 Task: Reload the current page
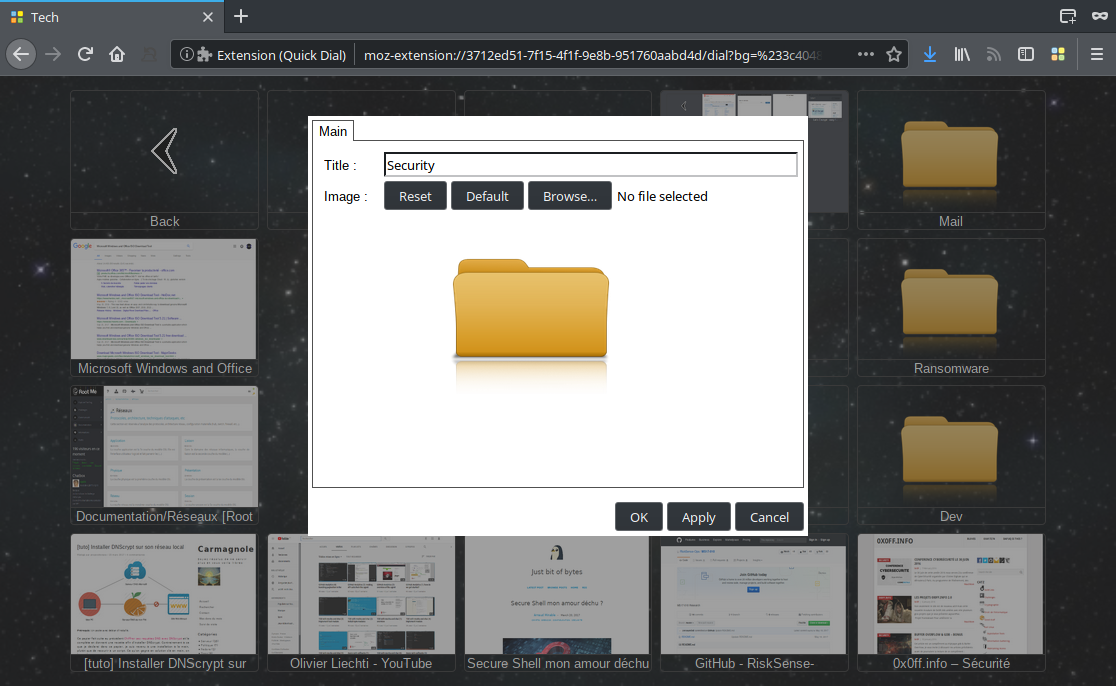pos(86,54)
